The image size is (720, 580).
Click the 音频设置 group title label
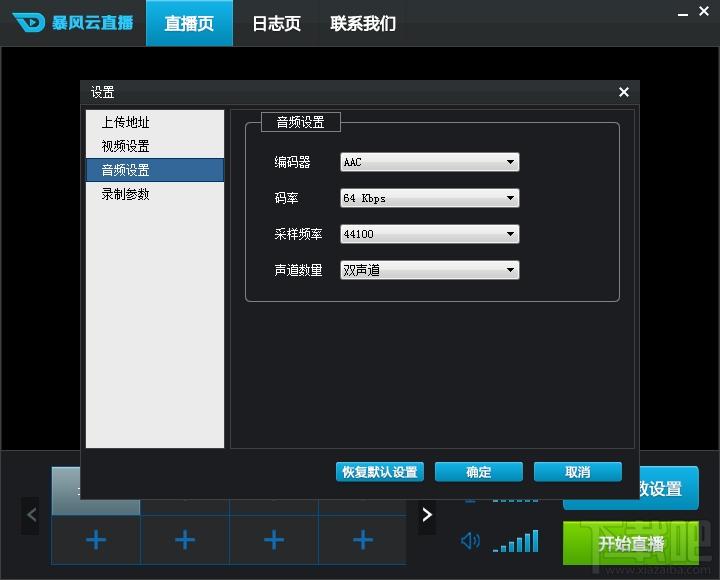pyautogui.click(x=301, y=122)
